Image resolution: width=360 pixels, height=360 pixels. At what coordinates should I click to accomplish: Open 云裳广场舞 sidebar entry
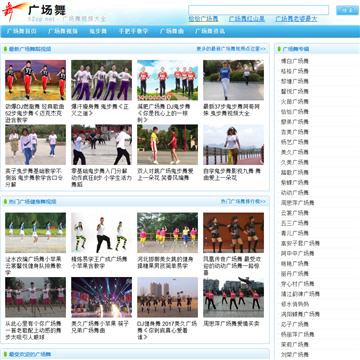click(x=295, y=213)
